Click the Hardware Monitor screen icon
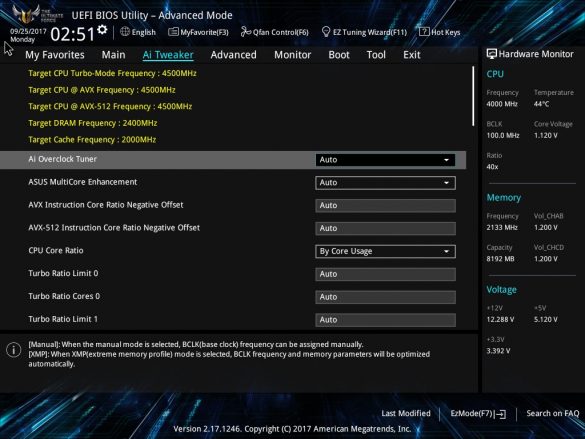Viewport: 585px width, 439px height. [491, 54]
